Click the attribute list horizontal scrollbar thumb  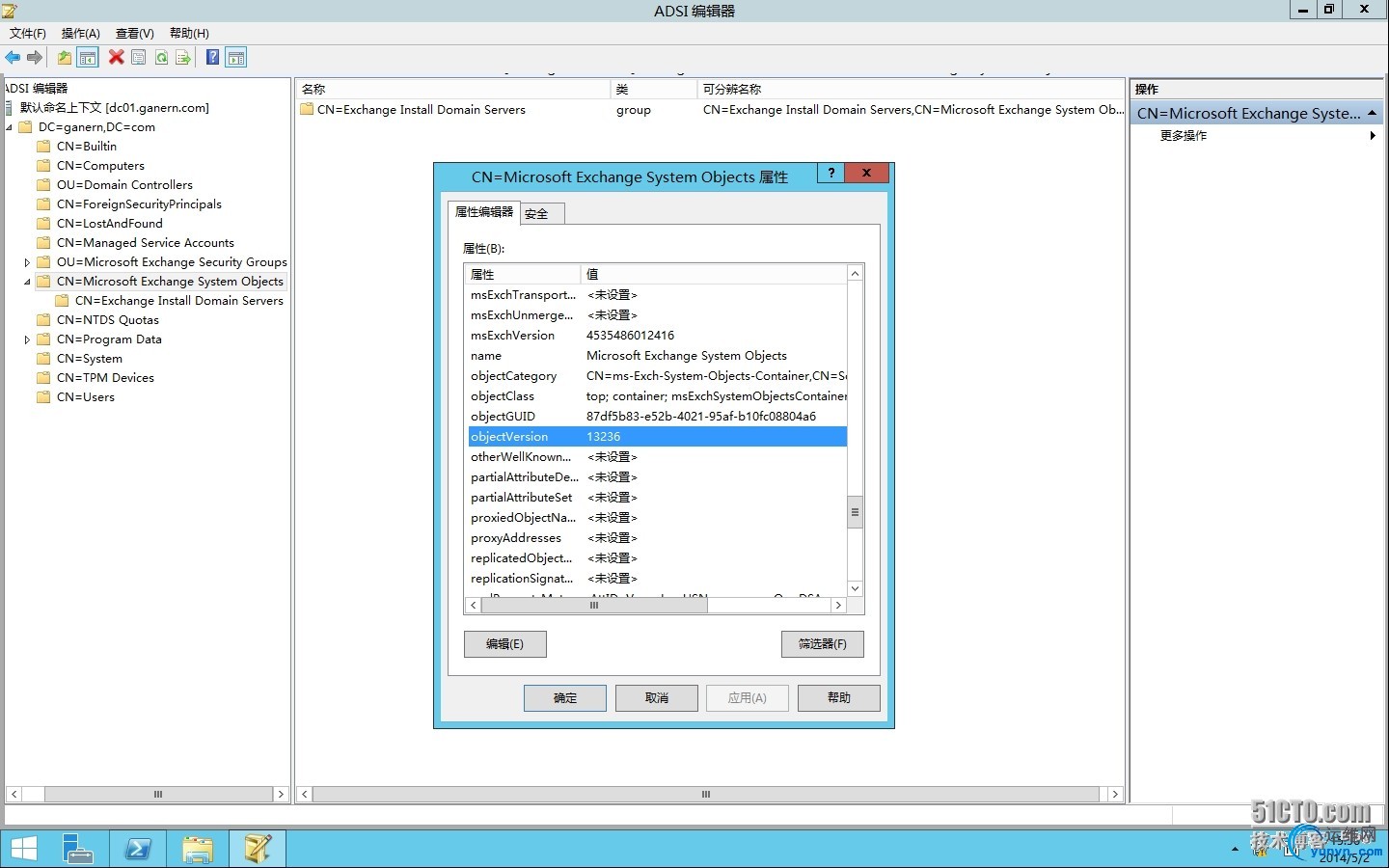click(594, 606)
